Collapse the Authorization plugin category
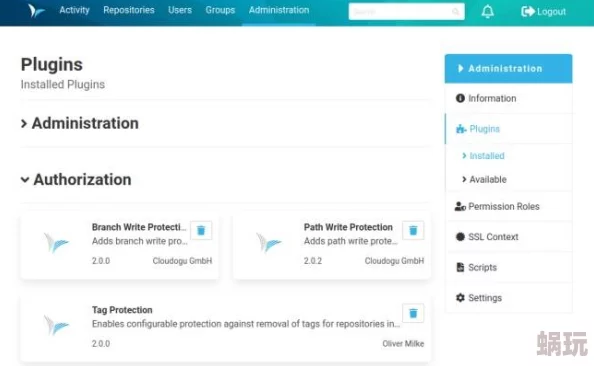Screen dimensions: 594x366 [x=76, y=180]
